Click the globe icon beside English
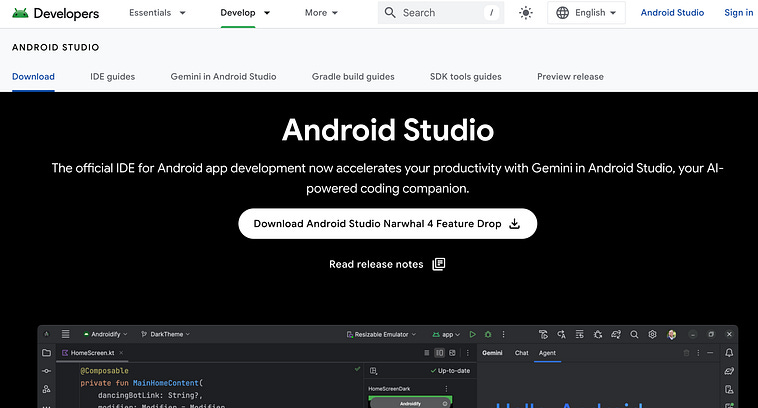The image size is (758, 408). (x=562, y=13)
